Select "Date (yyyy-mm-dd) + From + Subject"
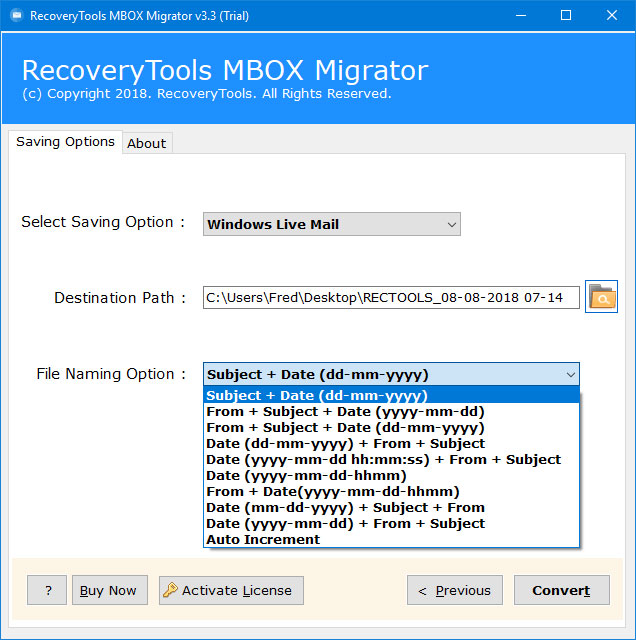636x640 pixels. (391, 523)
